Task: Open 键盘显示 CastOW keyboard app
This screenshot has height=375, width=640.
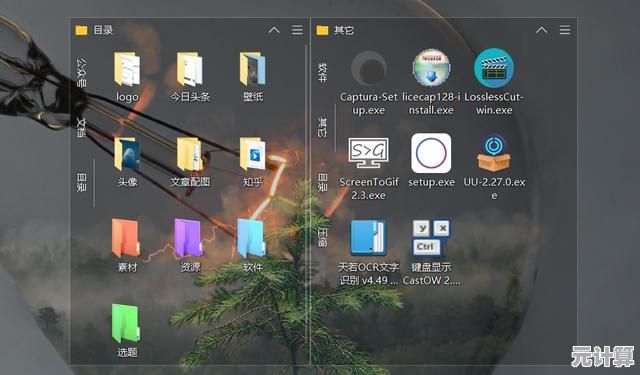Action: coord(431,253)
